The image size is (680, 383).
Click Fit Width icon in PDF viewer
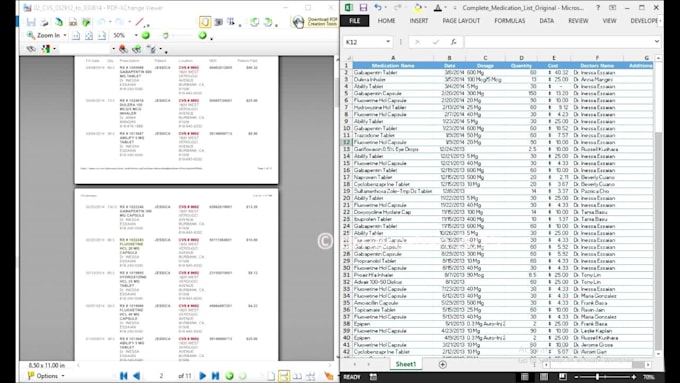click(102, 36)
